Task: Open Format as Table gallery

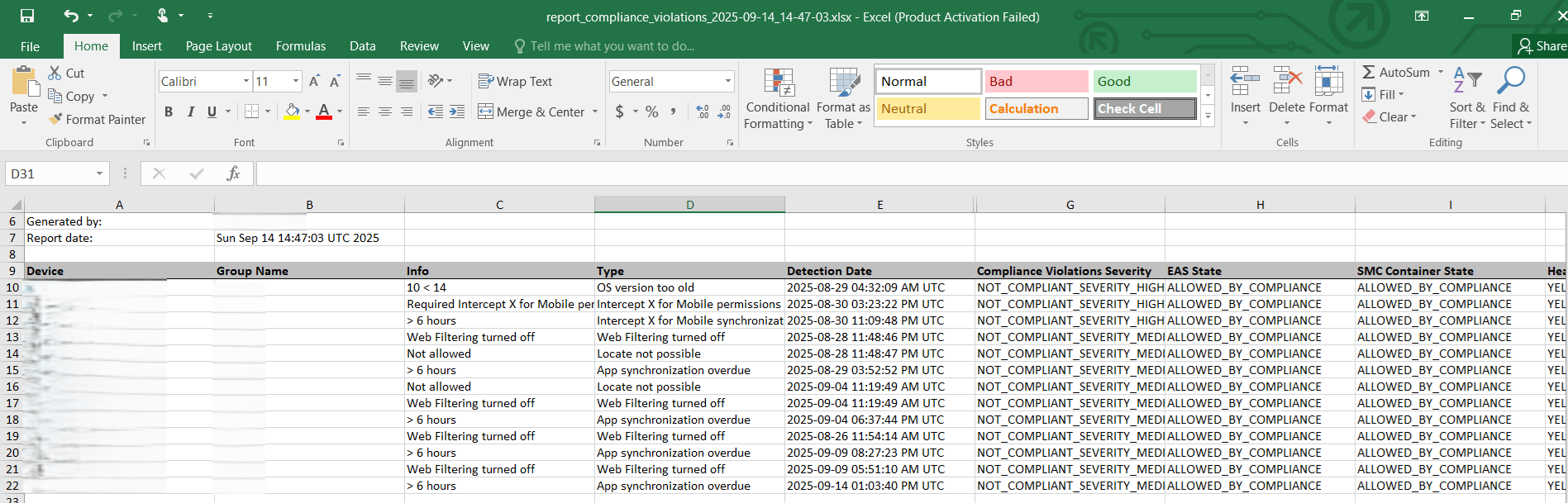Action: pos(844,98)
